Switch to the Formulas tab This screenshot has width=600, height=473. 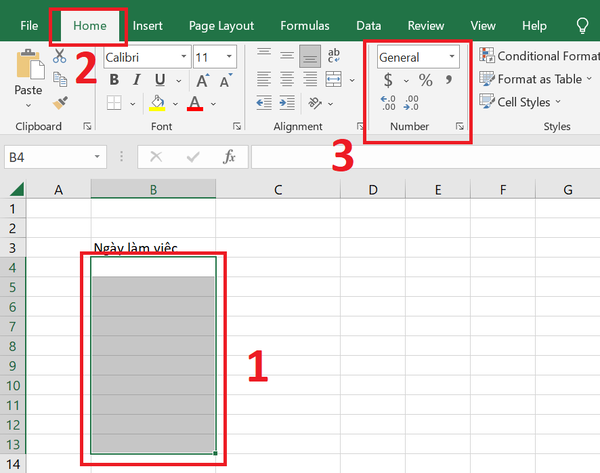coord(305,26)
